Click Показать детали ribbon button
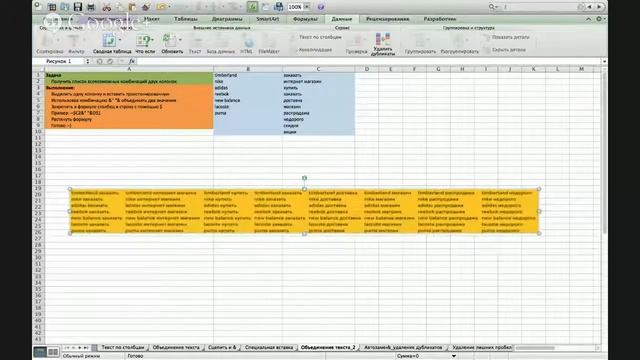Image resolution: width=640 pixels, height=360 pixels. click(507, 37)
